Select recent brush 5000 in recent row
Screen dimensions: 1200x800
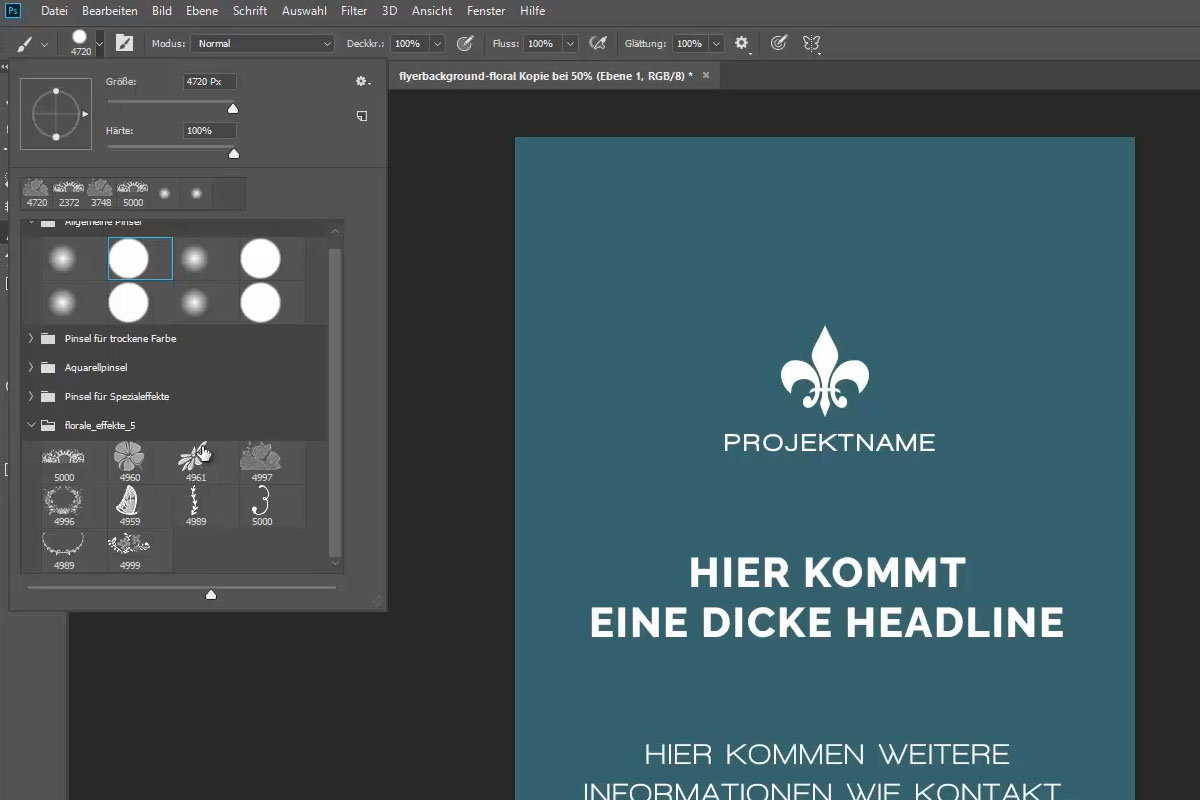(x=133, y=193)
